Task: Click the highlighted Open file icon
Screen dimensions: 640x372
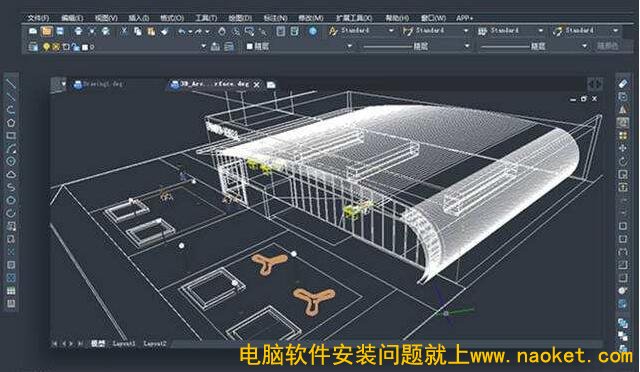Action: 47,31
